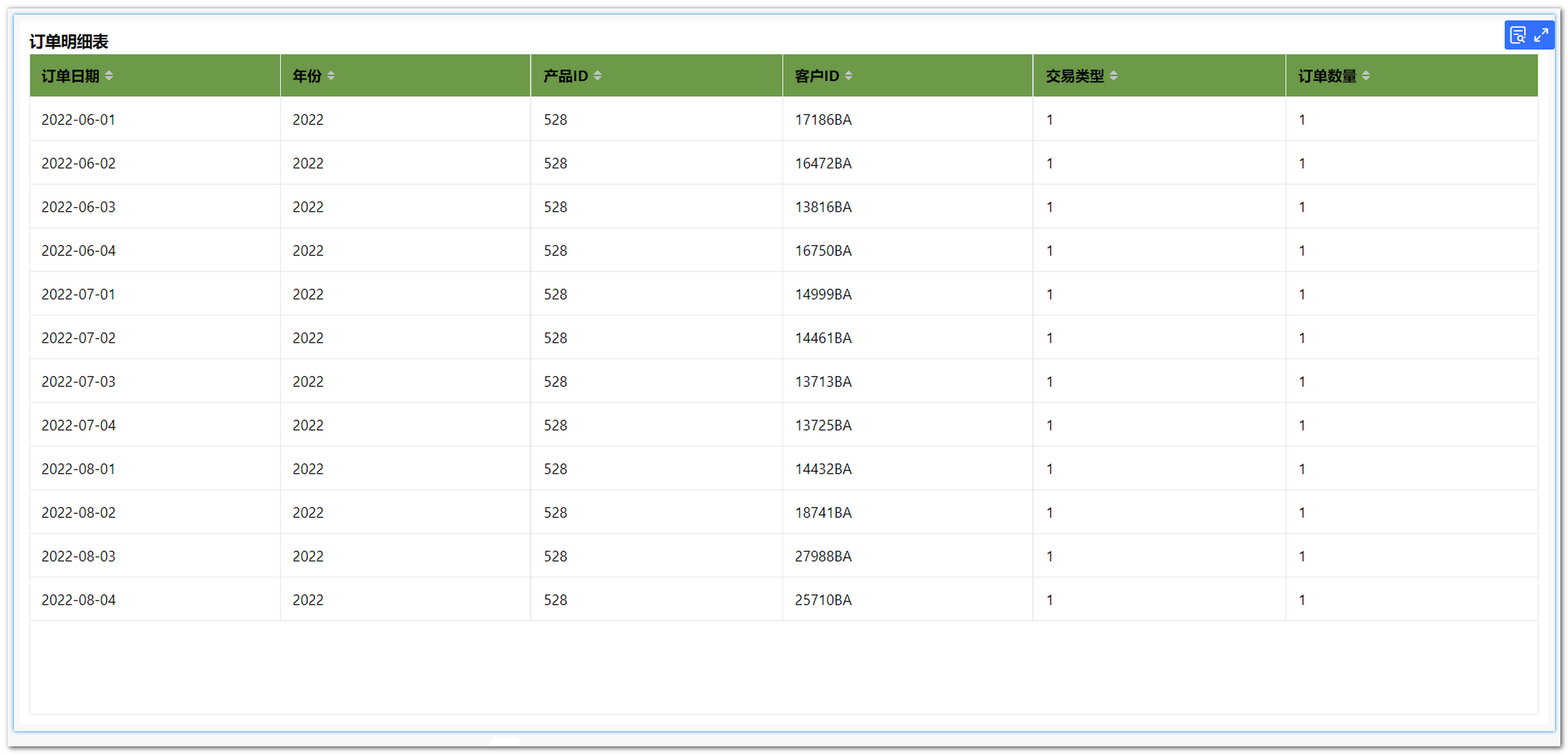Click the 交易类型 header label

[1075, 76]
